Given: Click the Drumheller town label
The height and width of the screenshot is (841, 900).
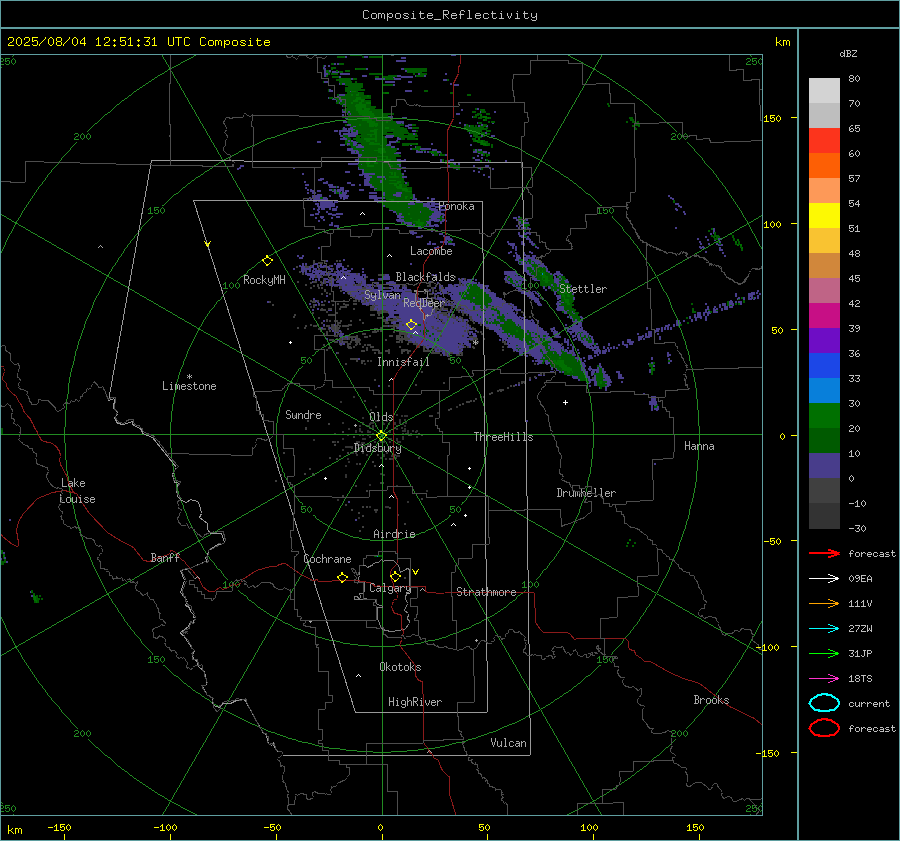Looking at the screenshot, I should tap(586, 493).
